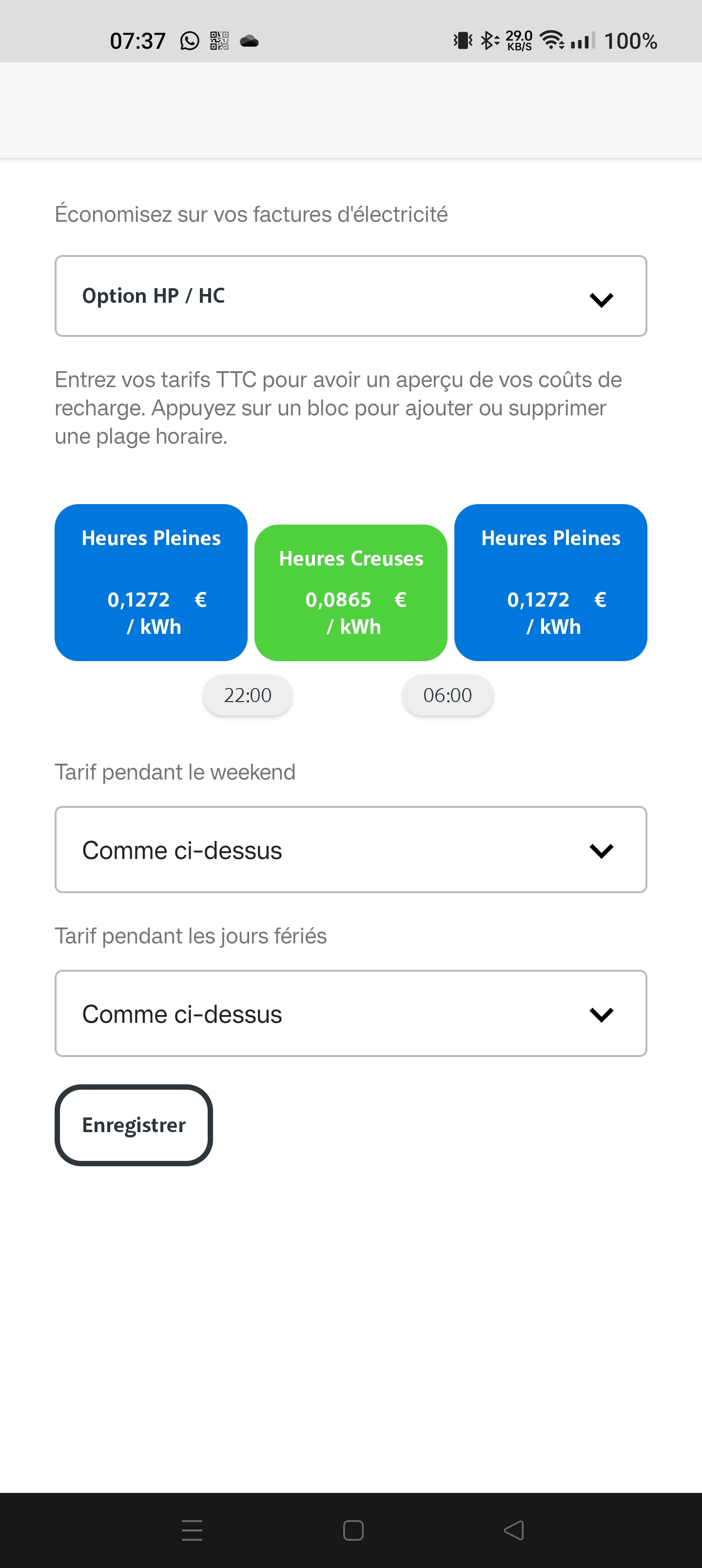Edit the 22:00 start time marker
The image size is (702, 1568).
[248, 695]
